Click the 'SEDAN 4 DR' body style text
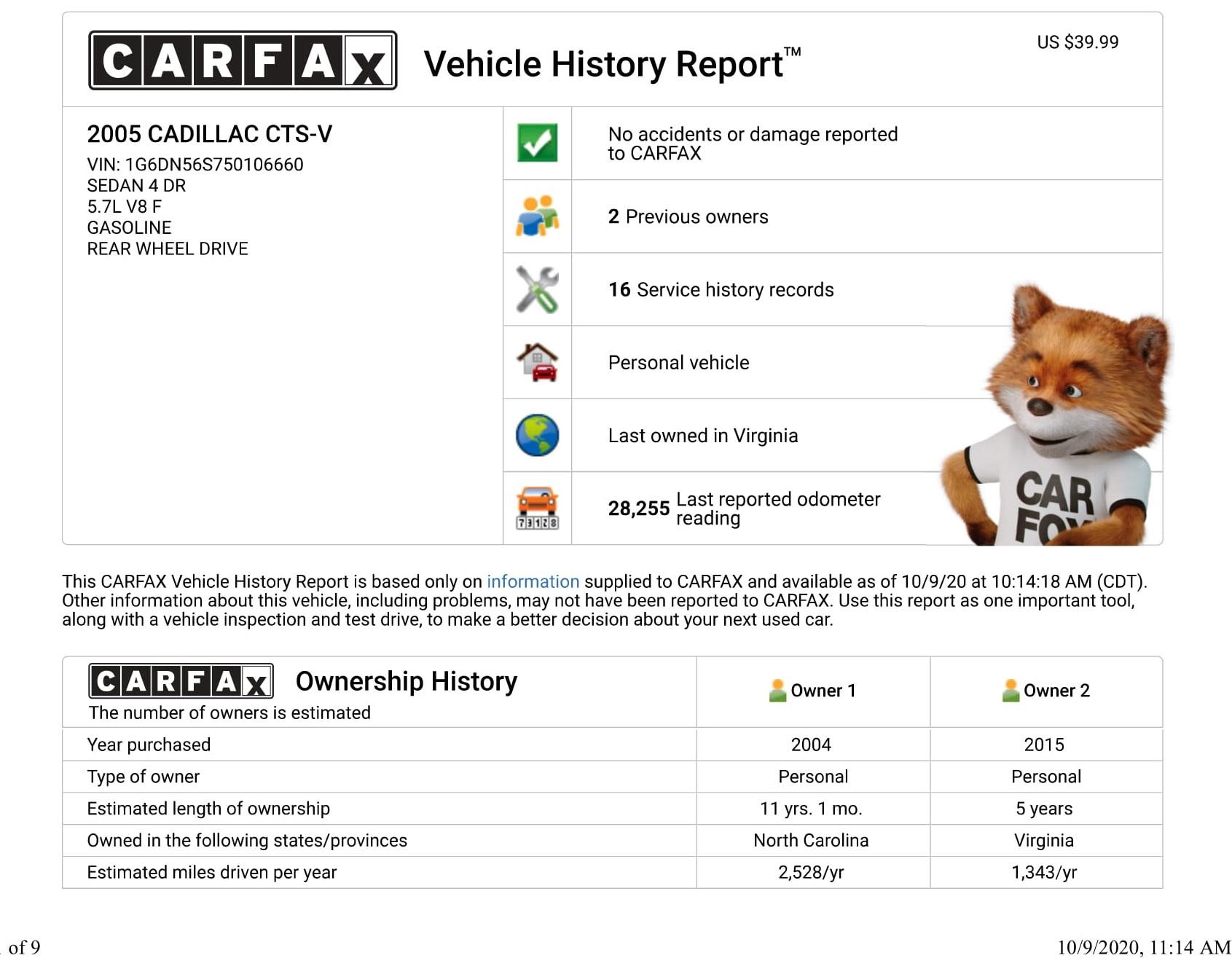The width and height of the screenshot is (1232, 958). (136, 186)
